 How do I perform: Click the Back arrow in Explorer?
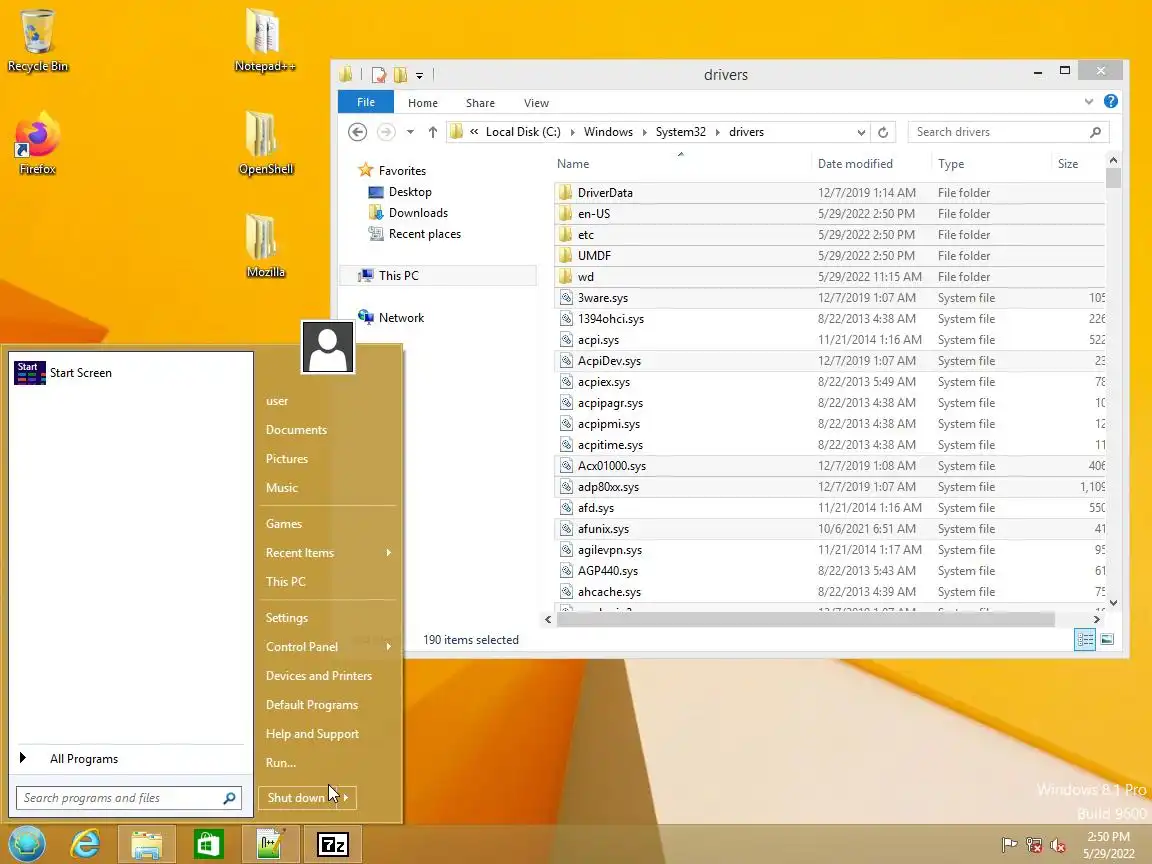pyautogui.click(x=357, y=132)
